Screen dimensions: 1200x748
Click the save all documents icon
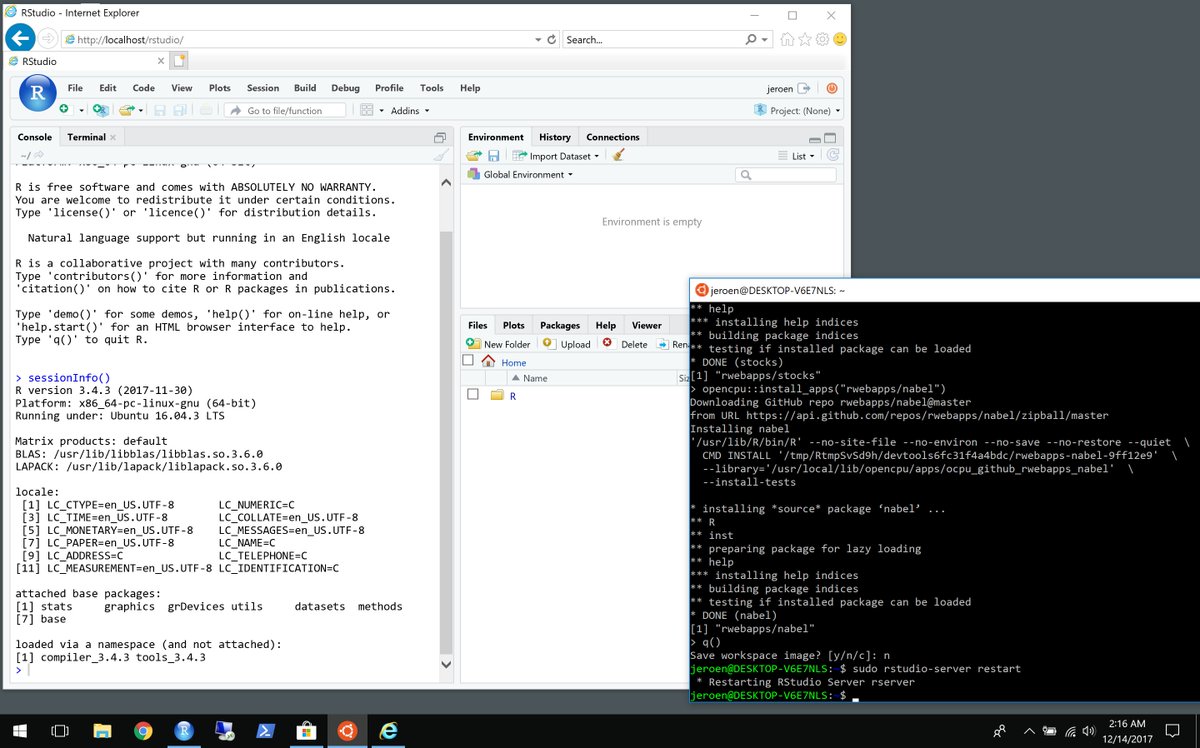pos(181,110)
